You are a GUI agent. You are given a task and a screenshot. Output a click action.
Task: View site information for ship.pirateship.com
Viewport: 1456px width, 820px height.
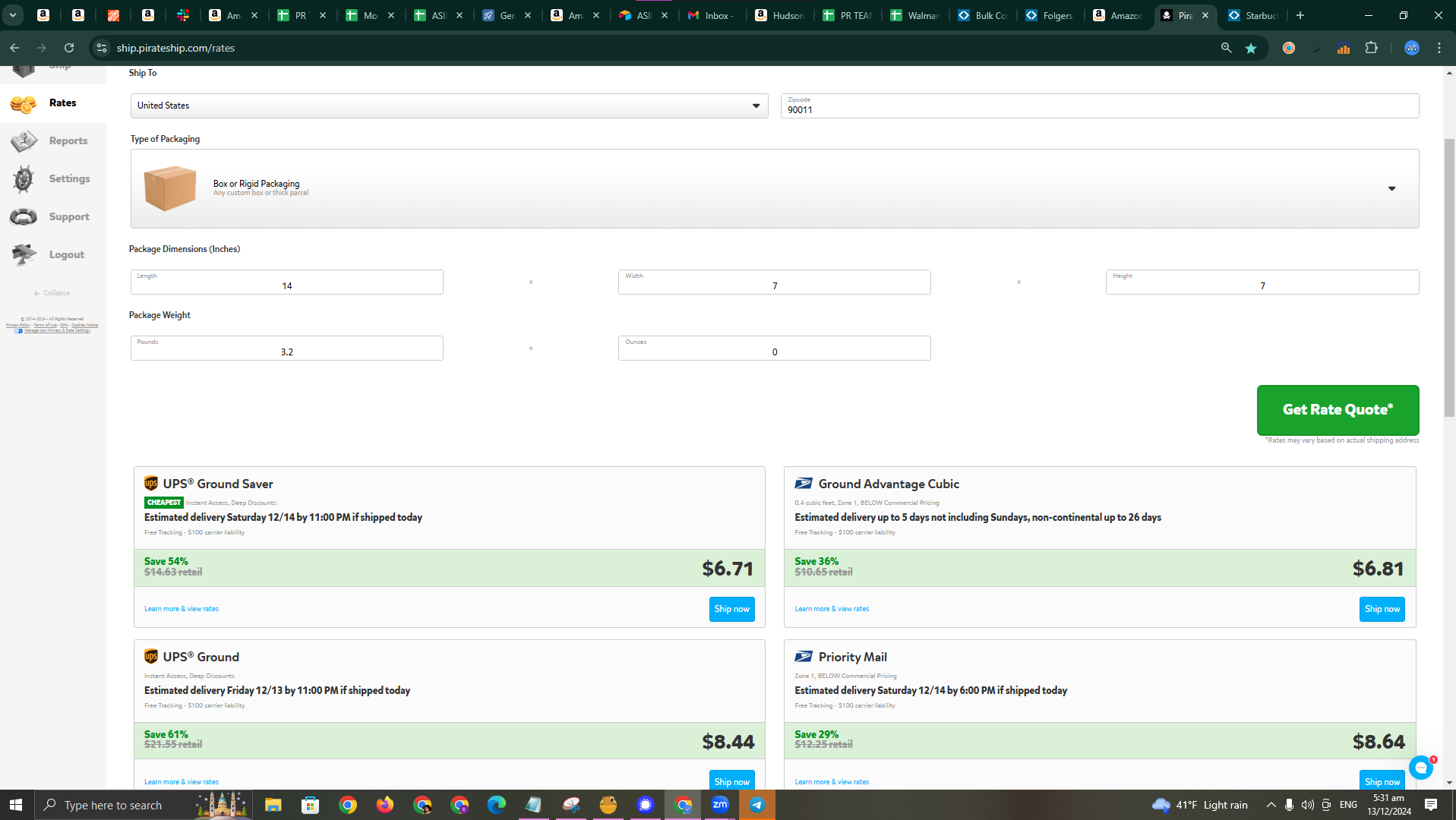point(102,48)
